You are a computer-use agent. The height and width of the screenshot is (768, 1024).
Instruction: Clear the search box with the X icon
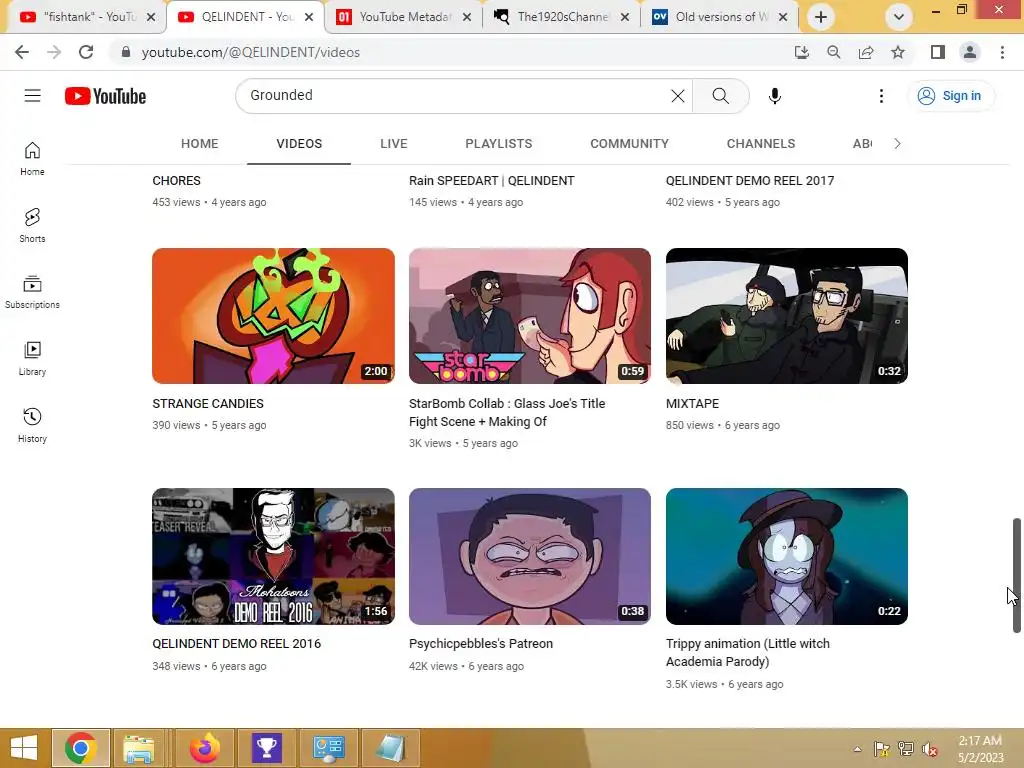678,96
